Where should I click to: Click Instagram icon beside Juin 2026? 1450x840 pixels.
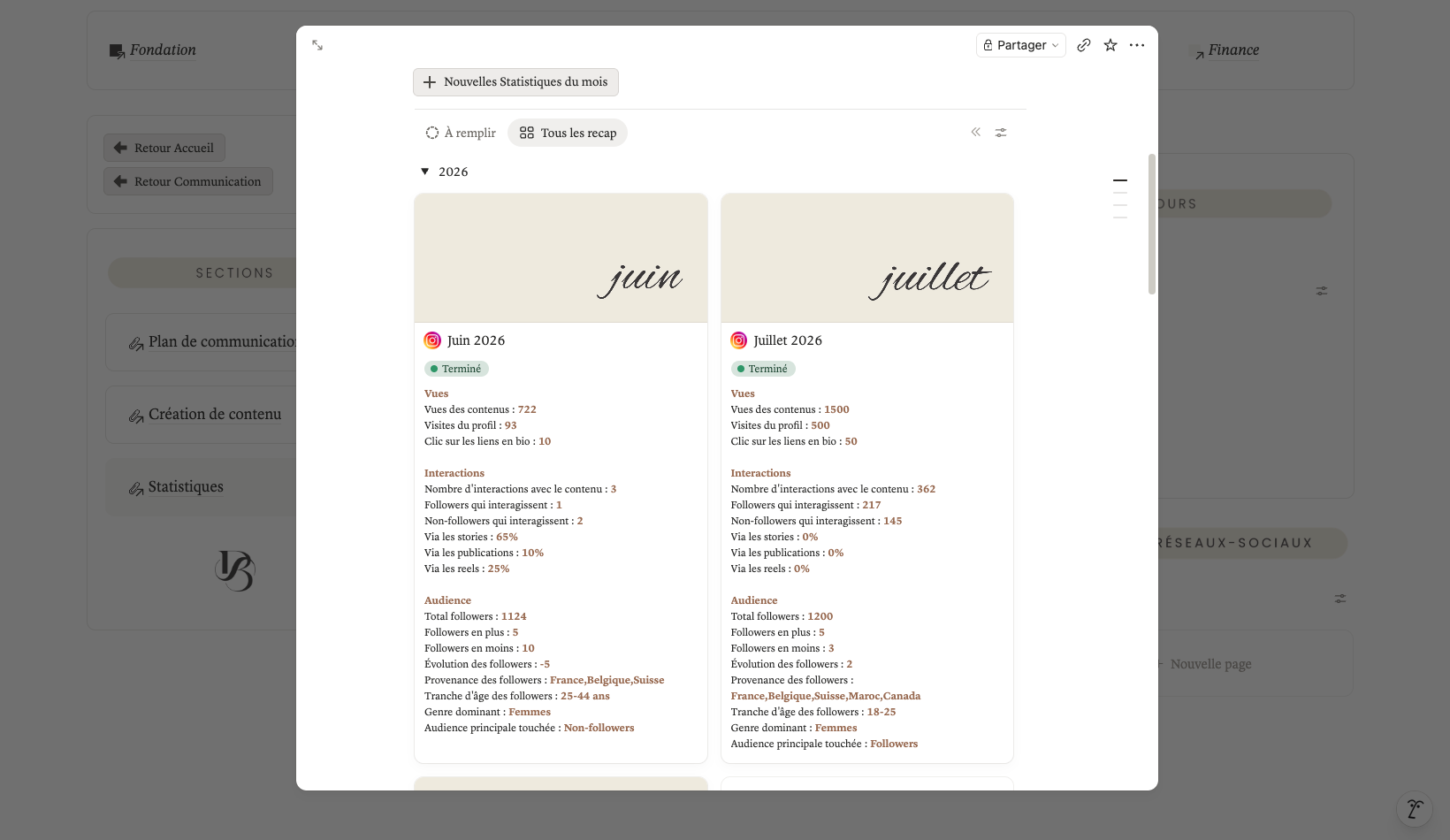(x=432, y=340)
